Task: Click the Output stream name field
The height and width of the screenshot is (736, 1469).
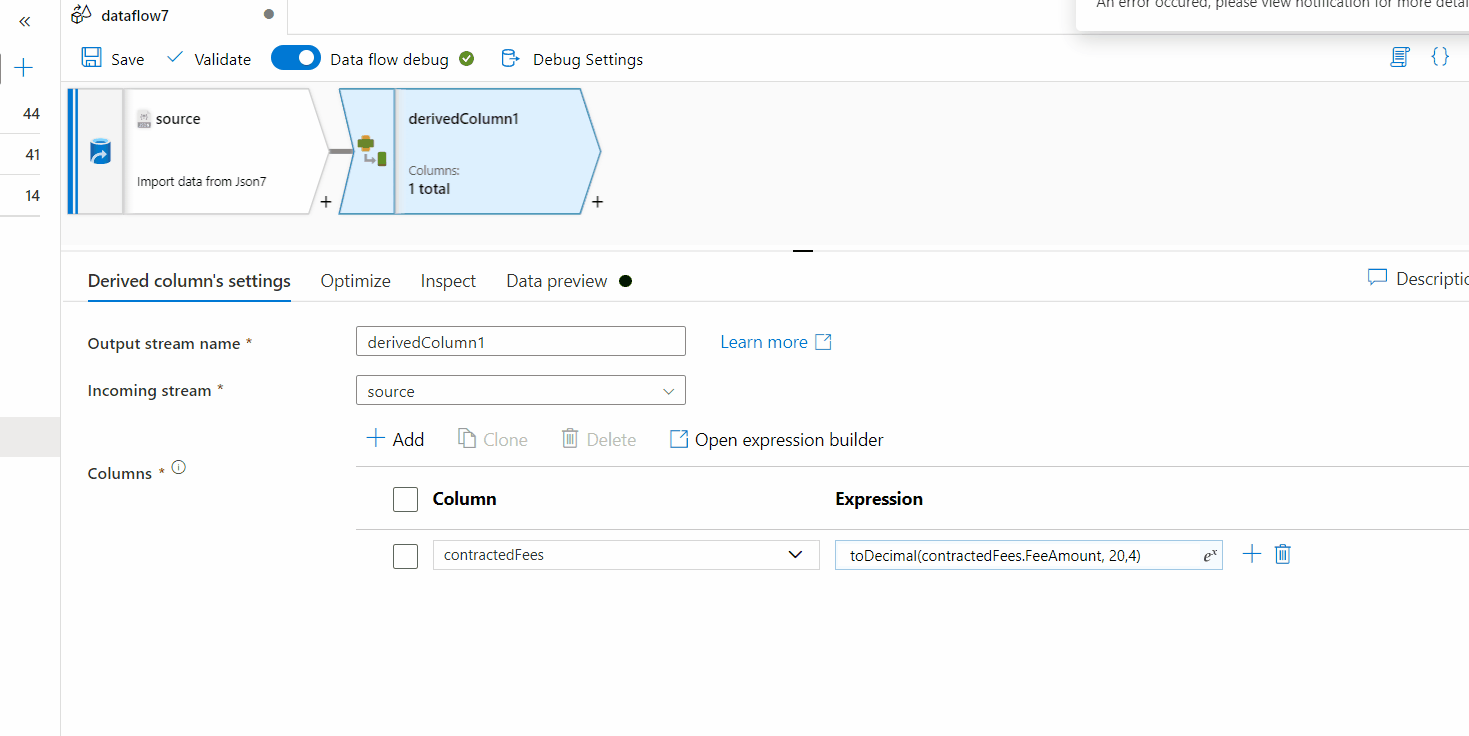Action: coord(521,341)
